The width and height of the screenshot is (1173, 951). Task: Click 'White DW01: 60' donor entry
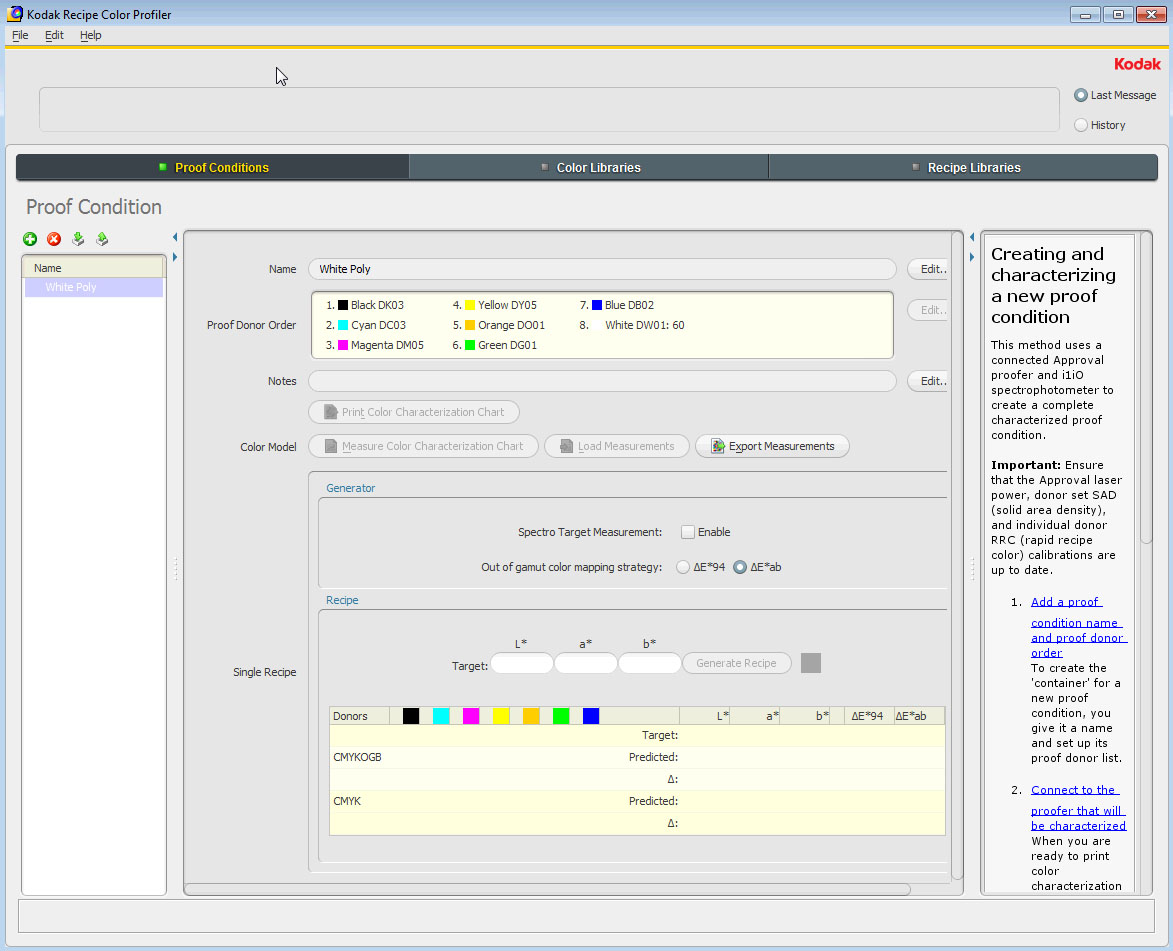tap(632, 325)
